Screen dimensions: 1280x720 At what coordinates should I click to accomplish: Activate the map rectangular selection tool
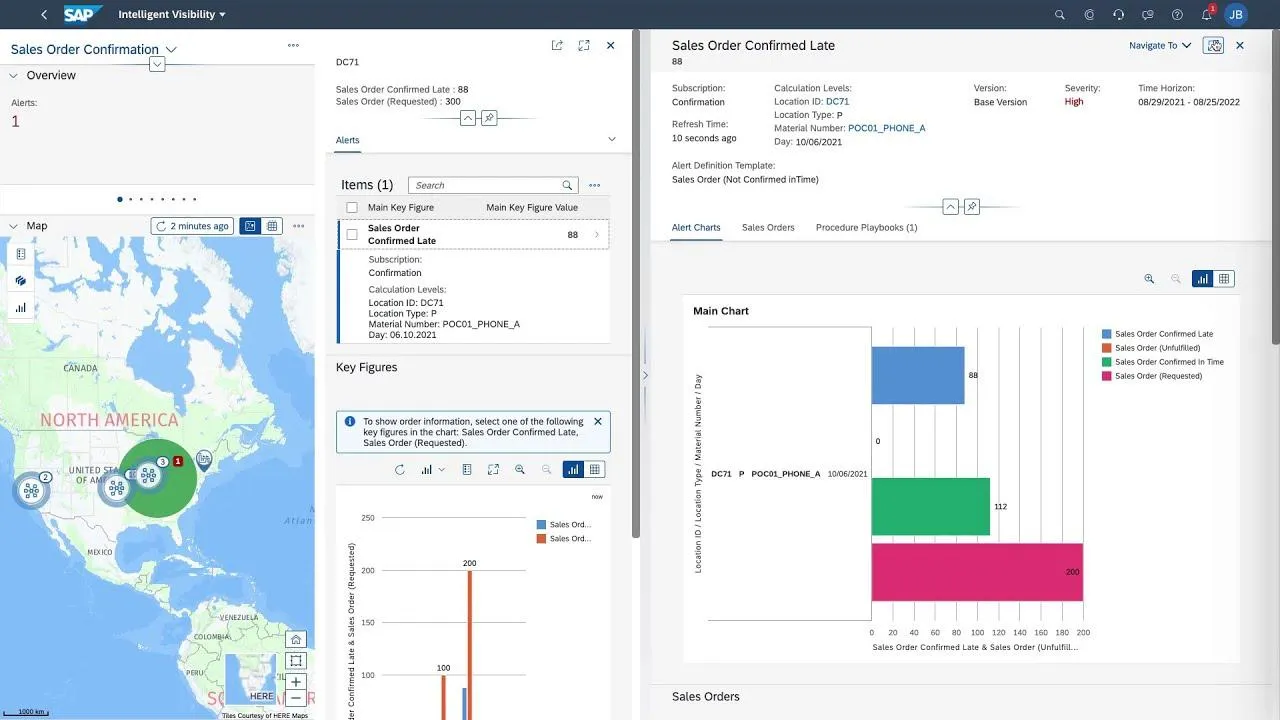point(295,661)
